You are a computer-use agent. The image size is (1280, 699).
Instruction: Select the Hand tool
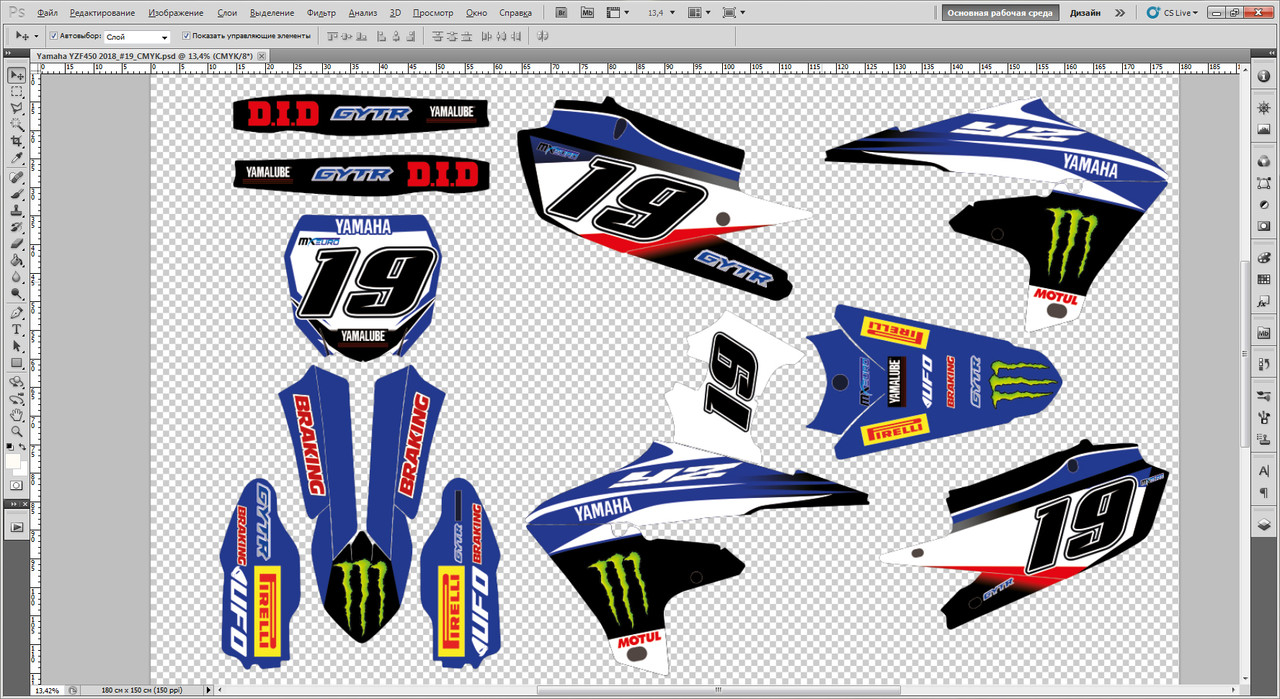point(17,415)
